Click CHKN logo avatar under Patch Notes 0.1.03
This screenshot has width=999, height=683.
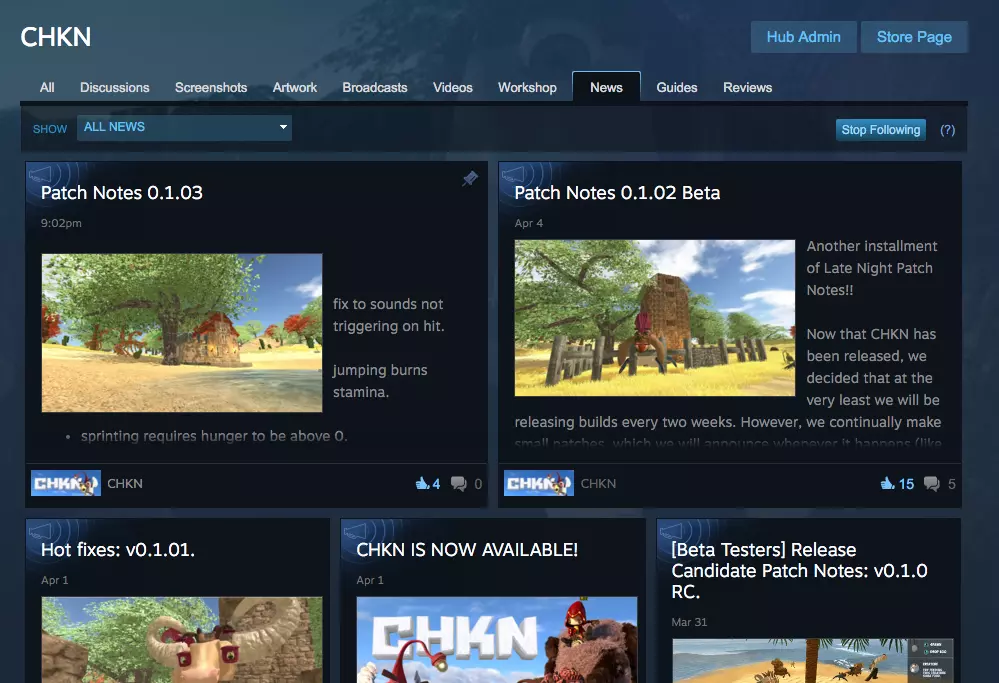tap(66, 483)
